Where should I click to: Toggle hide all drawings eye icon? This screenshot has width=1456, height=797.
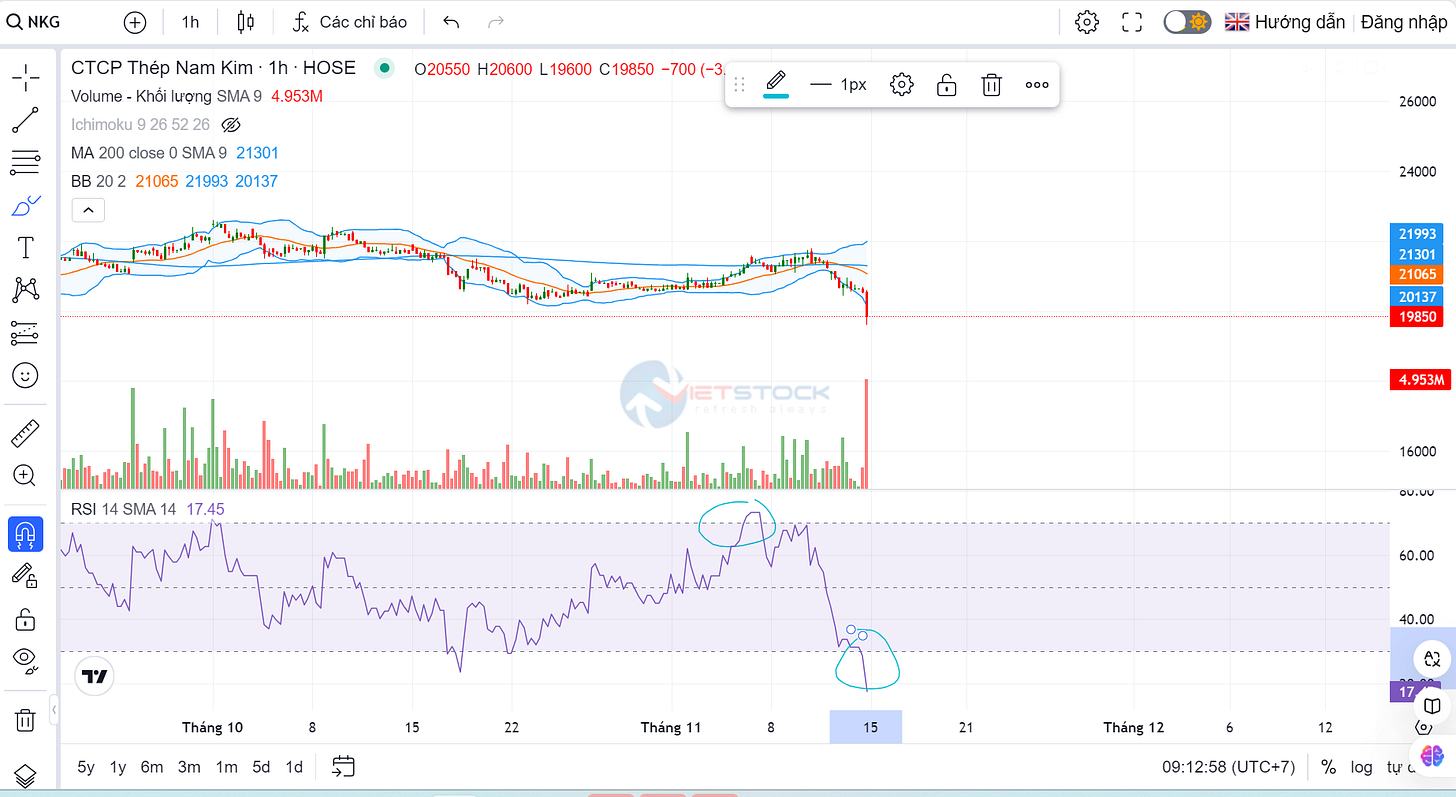pos(25,661)
